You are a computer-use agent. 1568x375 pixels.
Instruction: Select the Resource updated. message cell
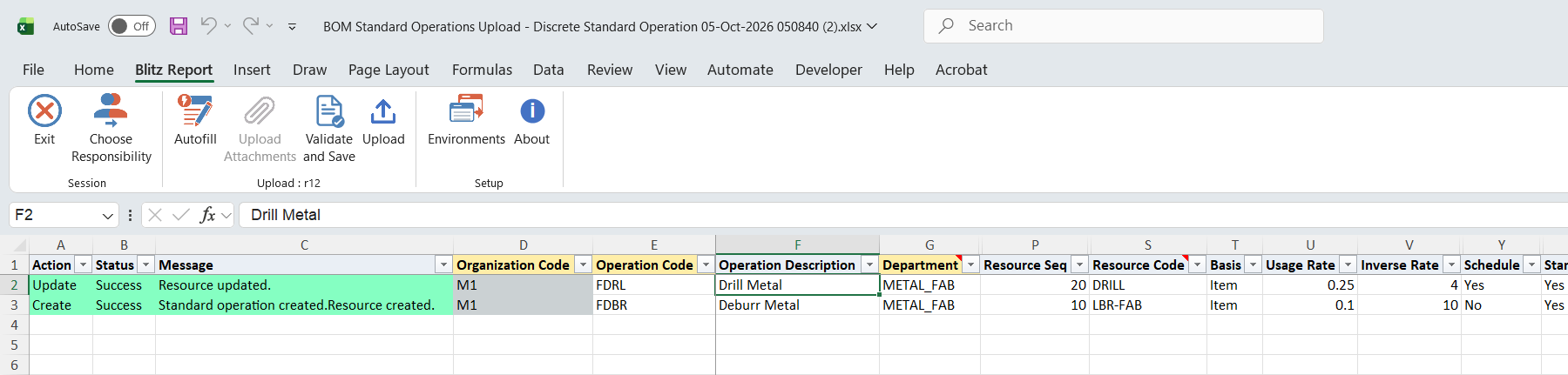pyautogui.click(x=304, y=285)
